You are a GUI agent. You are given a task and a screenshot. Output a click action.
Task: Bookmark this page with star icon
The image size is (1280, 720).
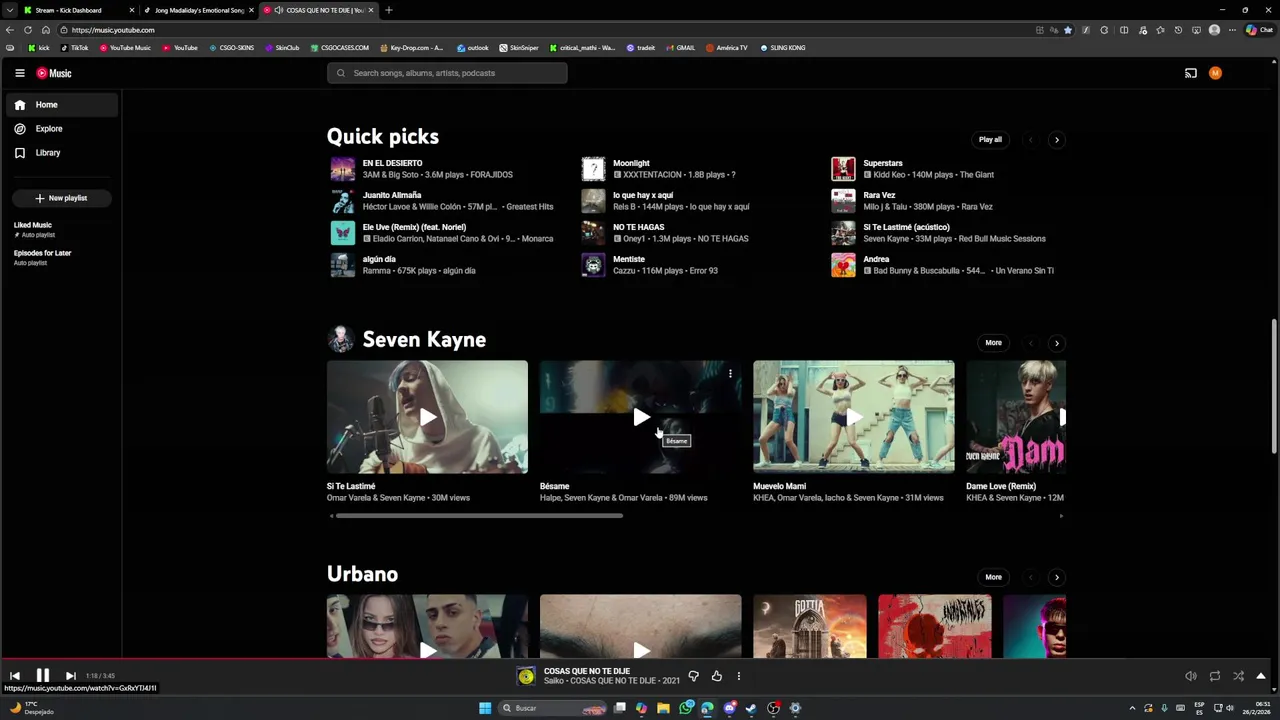point(1067,30)
